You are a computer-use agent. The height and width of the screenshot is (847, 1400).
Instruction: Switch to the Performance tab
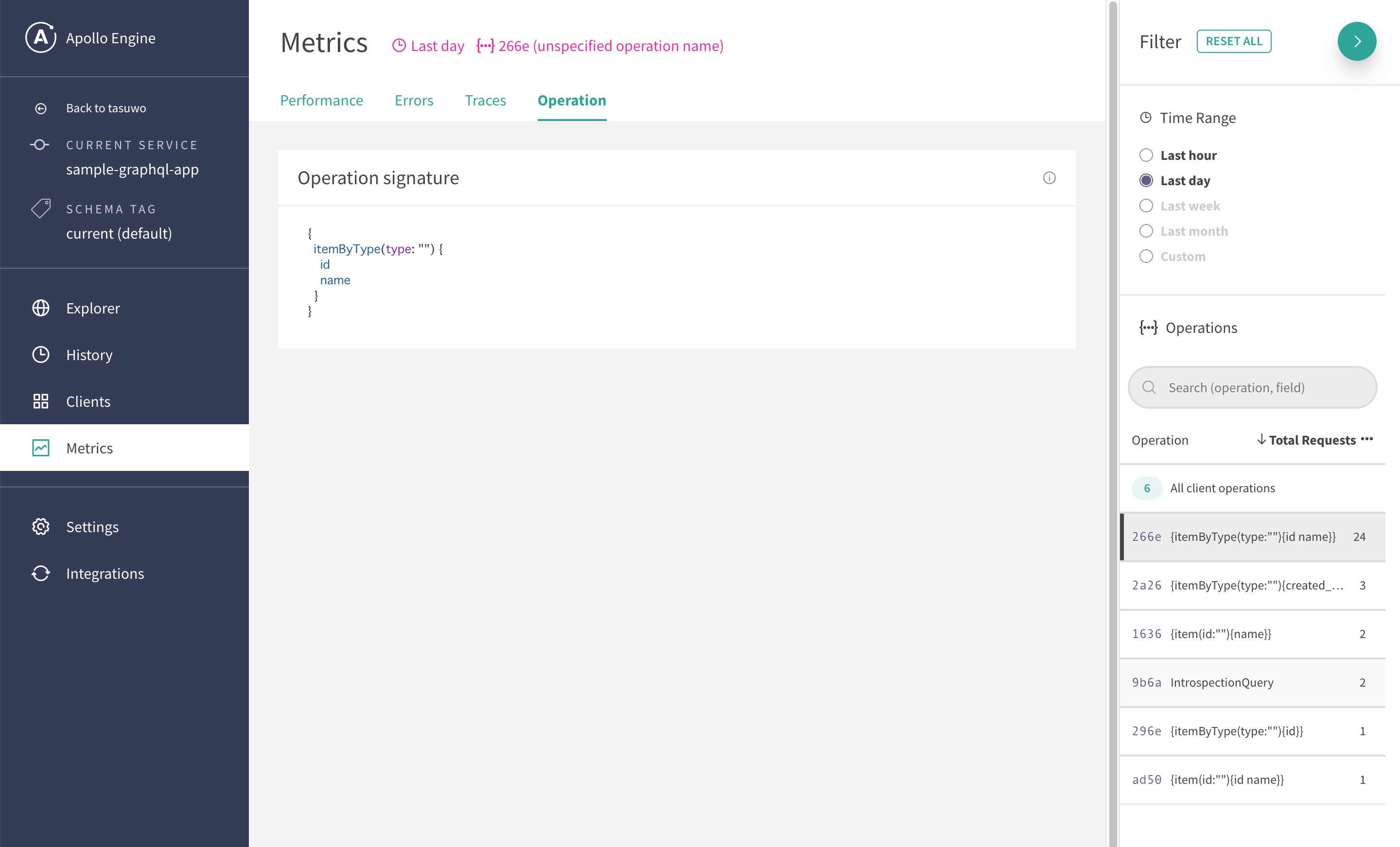[x=322, y=101]
